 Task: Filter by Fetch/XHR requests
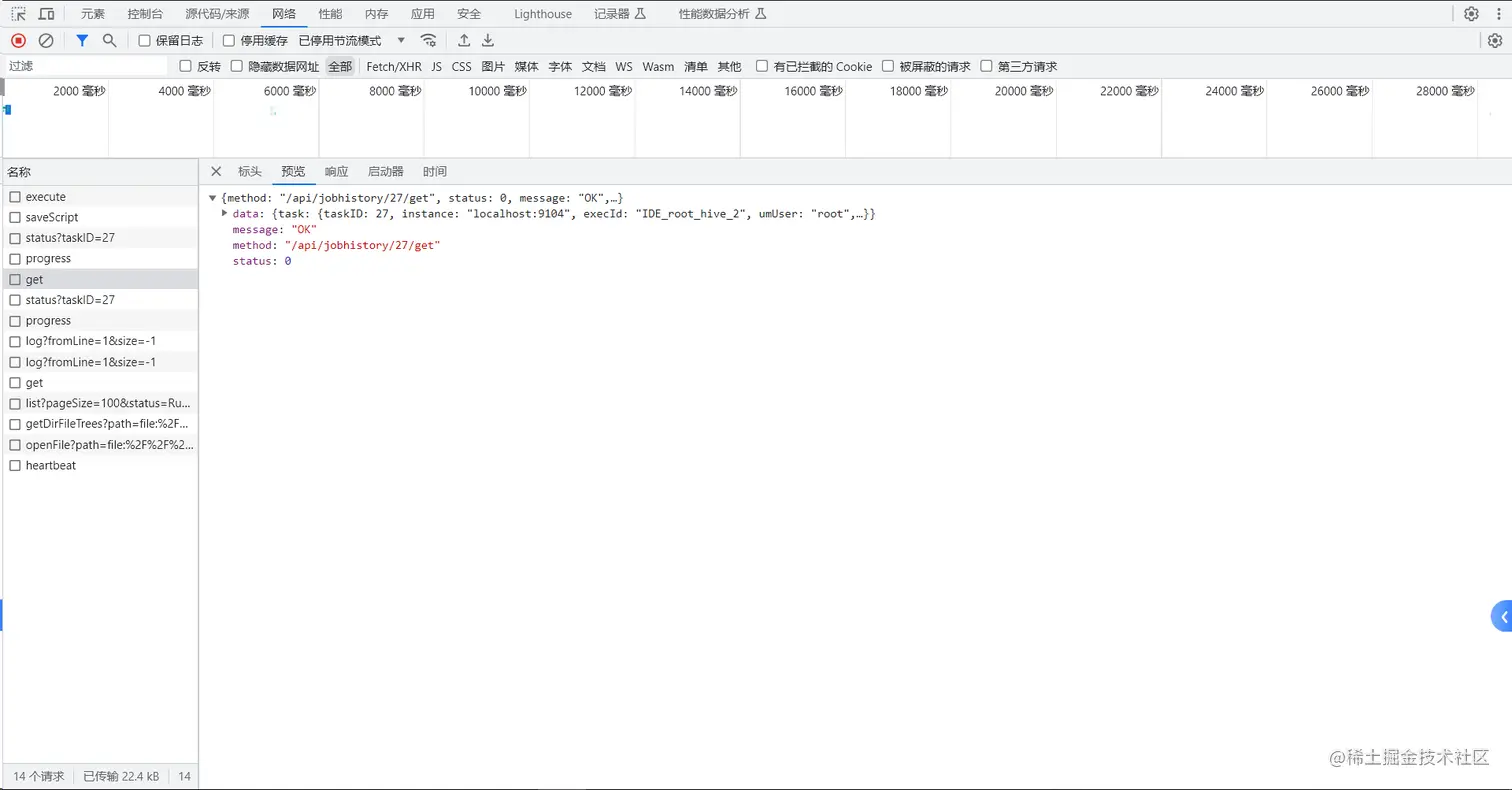394,66
